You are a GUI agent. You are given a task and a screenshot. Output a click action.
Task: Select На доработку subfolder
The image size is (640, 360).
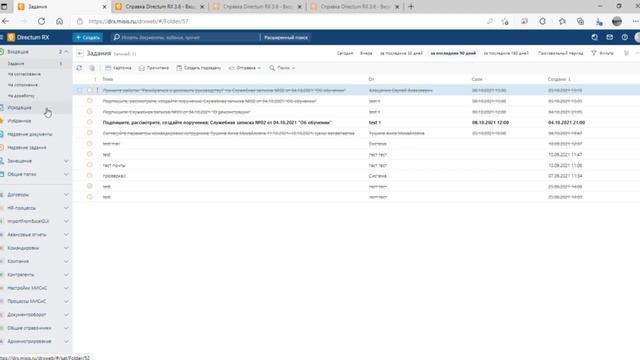click(x=21, y=96)
